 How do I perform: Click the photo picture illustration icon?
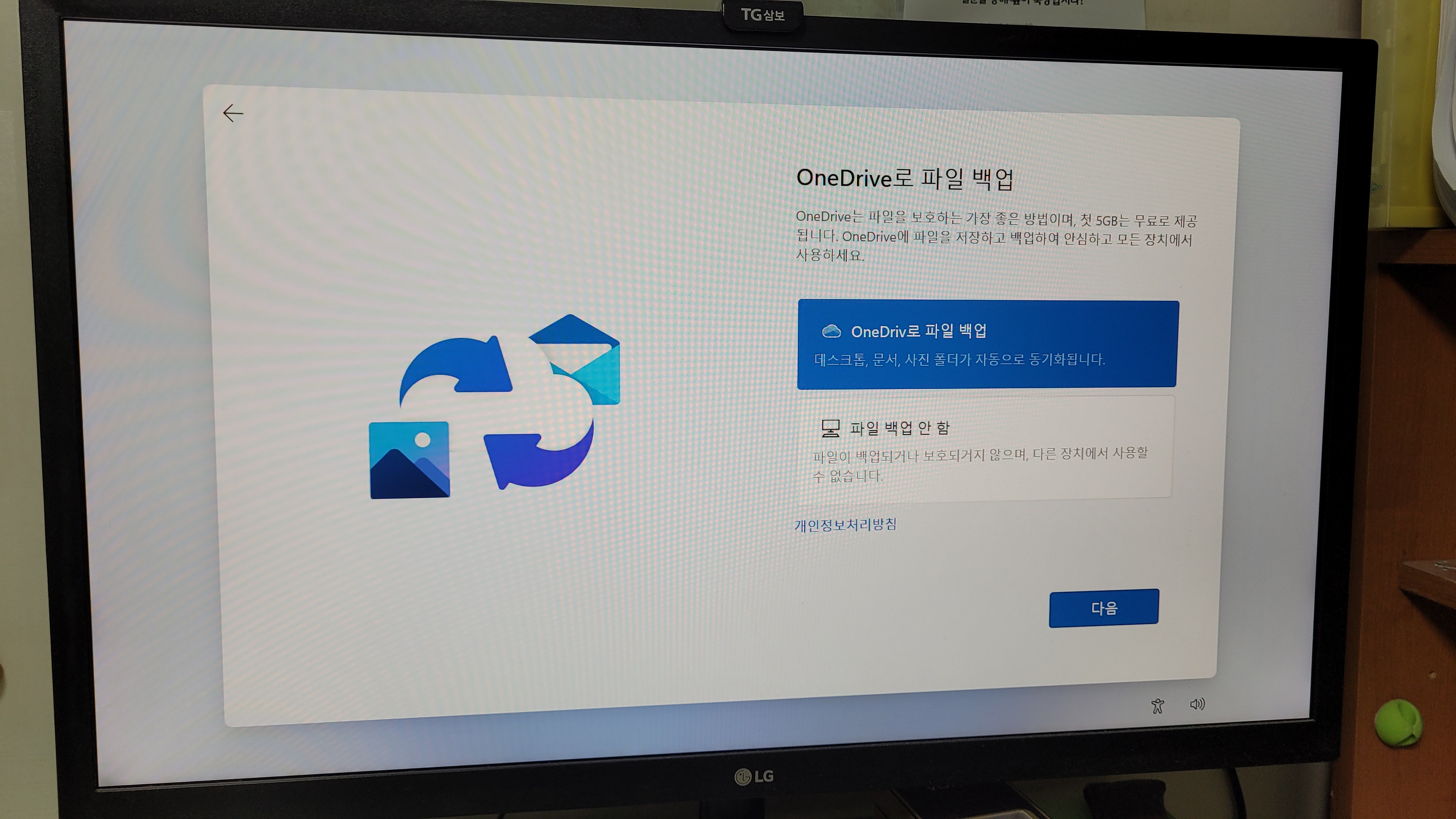click(409, 460)
